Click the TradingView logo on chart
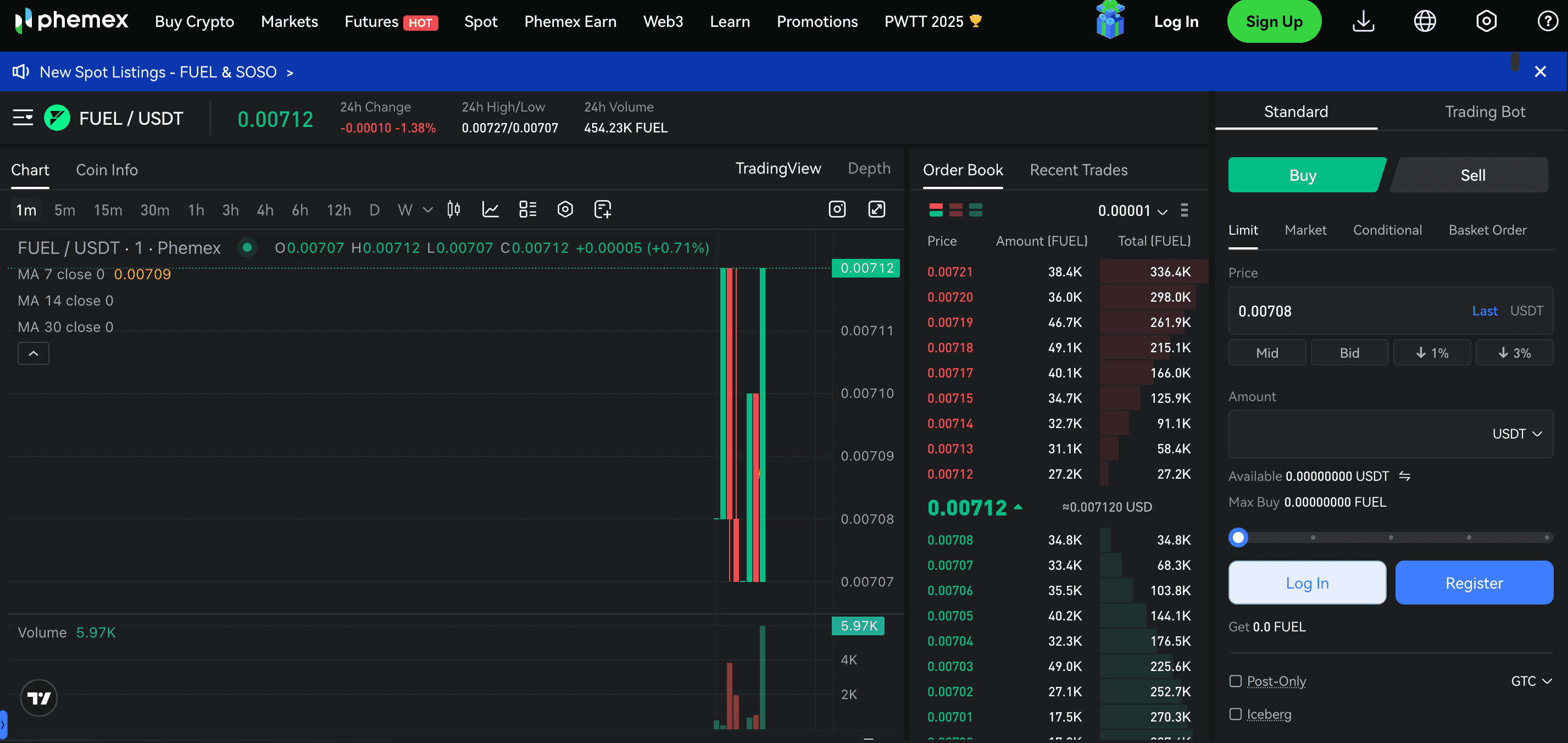1568x743 pixels. [x=39, y=698]
